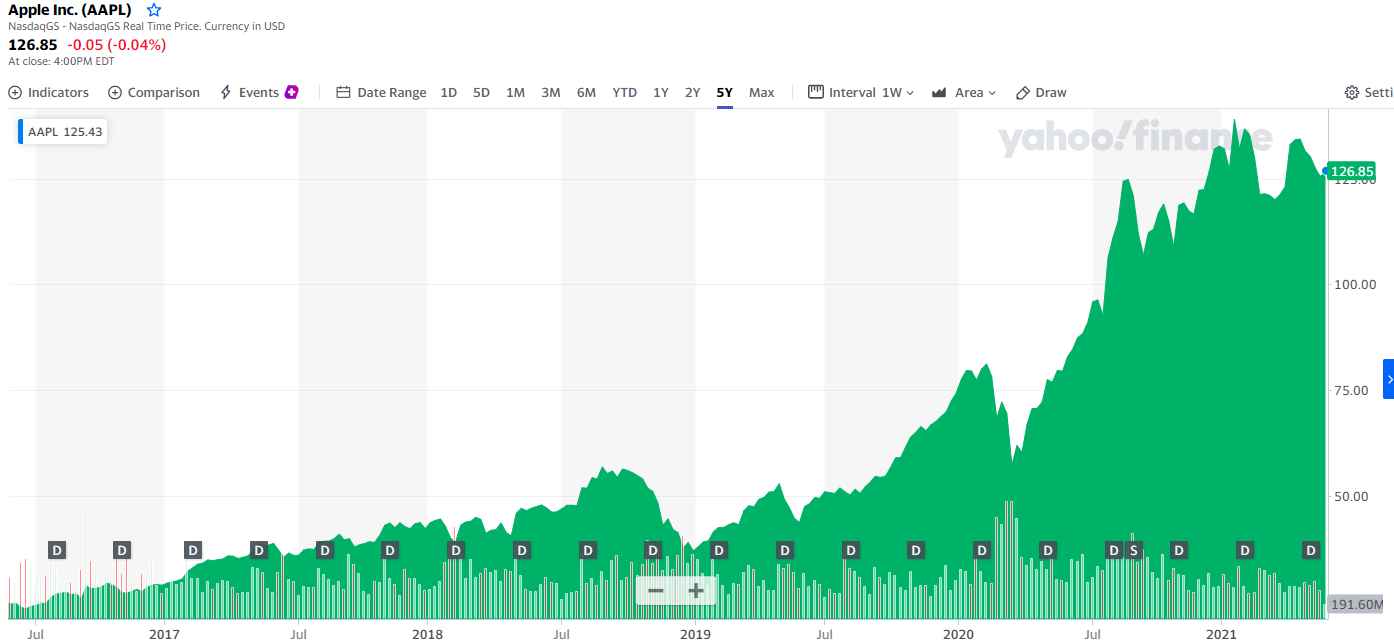Click the 2020 x-axis label
This screenshot has height=644, width=1394.
click(x=958, y=633)
